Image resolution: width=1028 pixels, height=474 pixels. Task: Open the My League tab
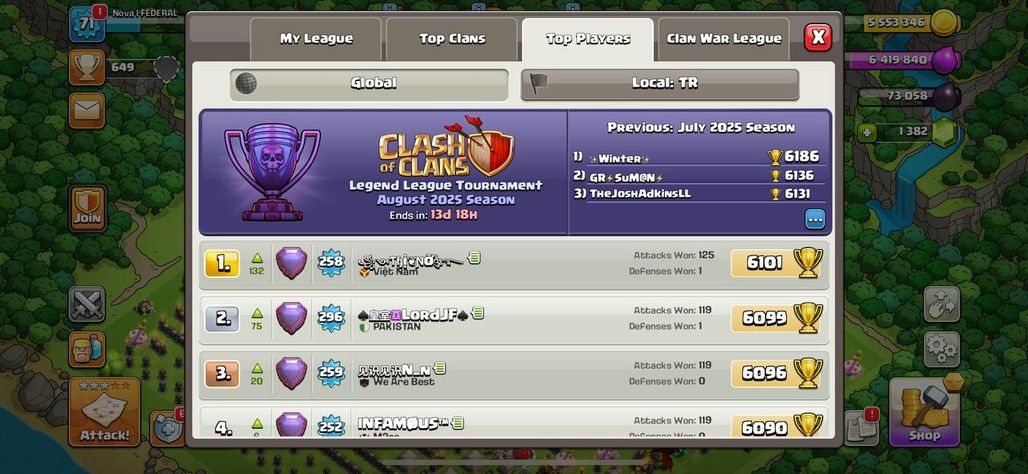(316, 39)
